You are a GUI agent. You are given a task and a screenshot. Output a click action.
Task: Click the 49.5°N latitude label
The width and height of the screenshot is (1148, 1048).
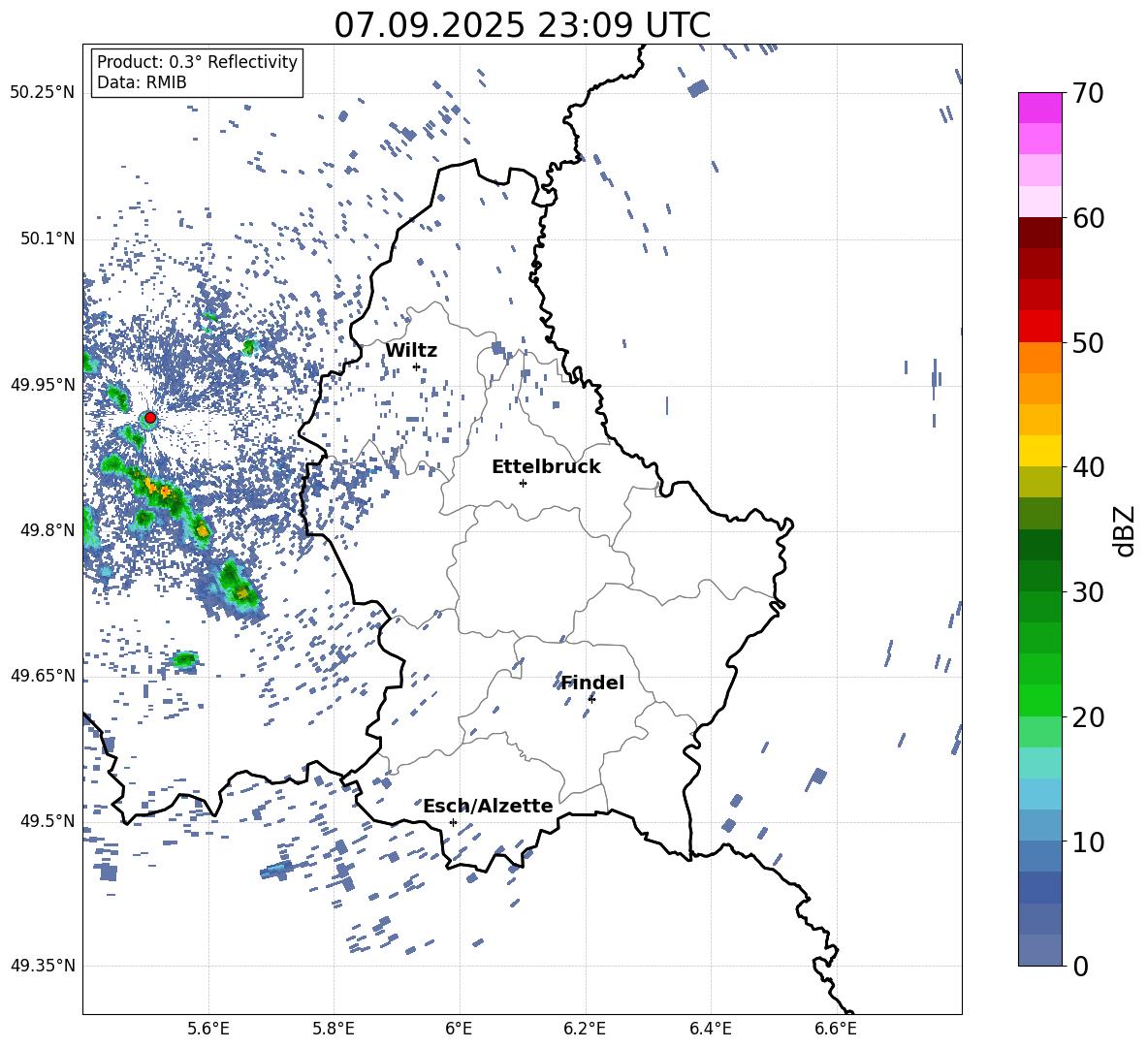(x=48, y=820)
